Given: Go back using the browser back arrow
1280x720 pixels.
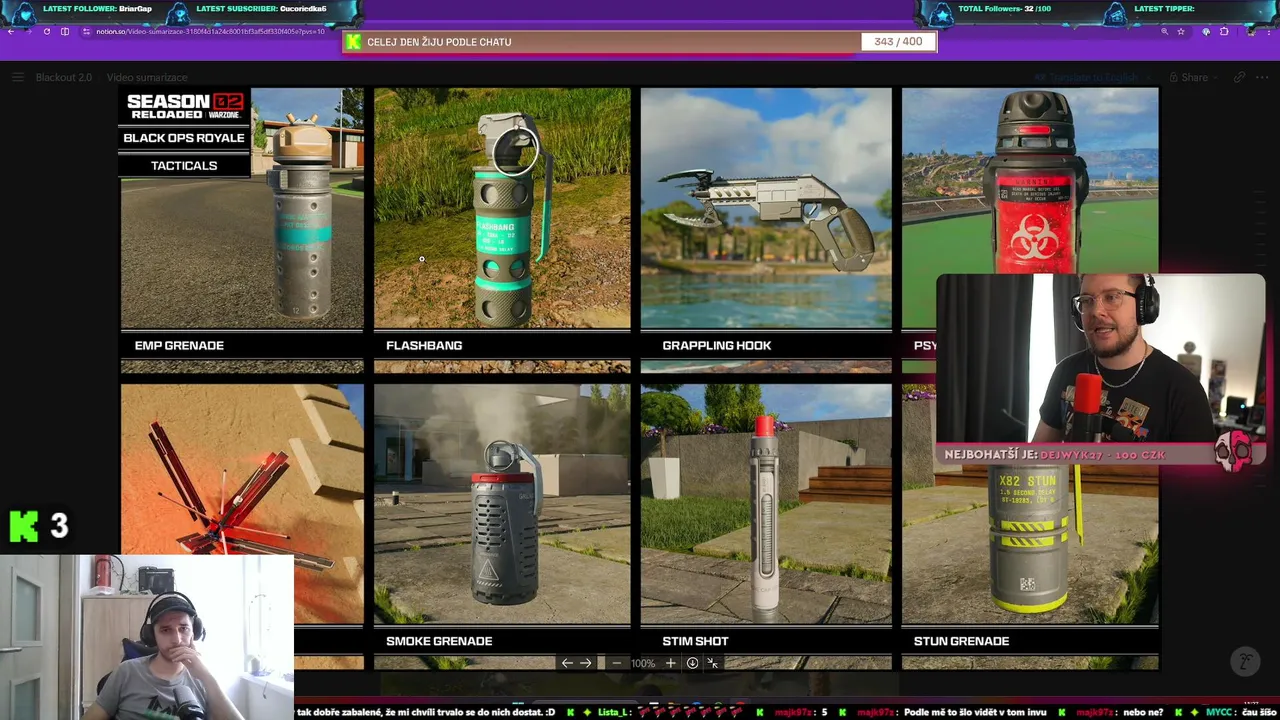Looking at the screenshot, I should click(x=11, y=32).
